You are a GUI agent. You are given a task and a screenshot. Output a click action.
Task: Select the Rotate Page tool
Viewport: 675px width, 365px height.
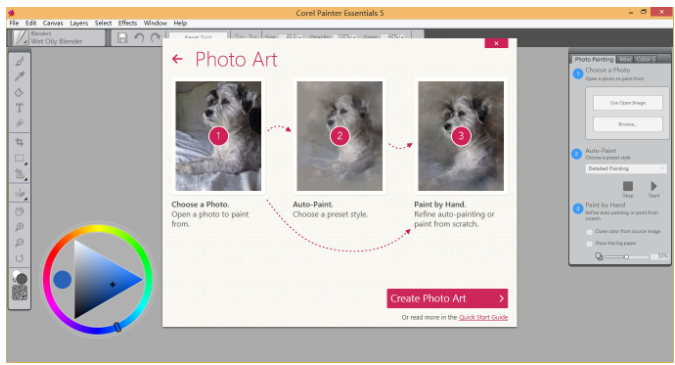[19, 258]
